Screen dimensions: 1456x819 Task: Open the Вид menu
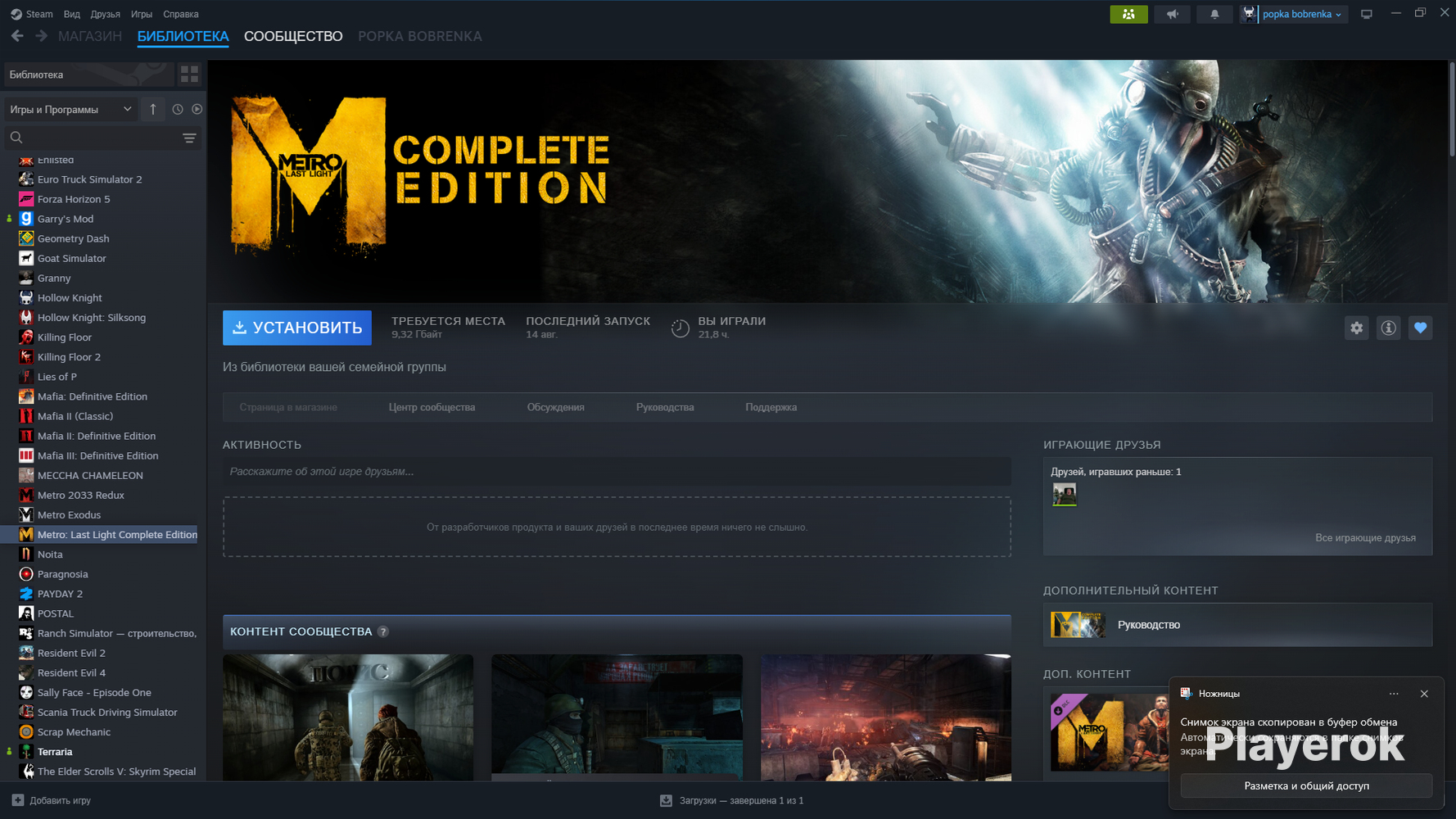(x=72, y=14)
